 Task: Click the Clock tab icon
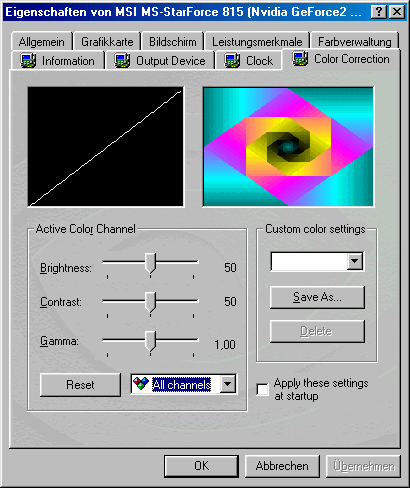coord(232,60)
